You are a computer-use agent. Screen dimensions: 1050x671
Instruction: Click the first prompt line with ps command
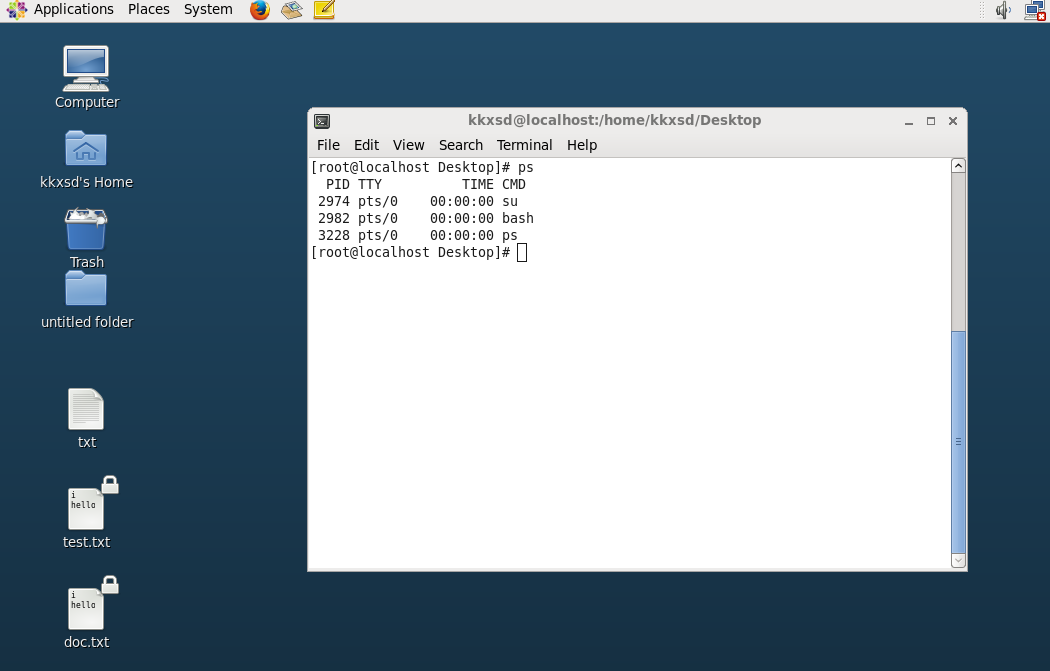click(x=422, y=167)
